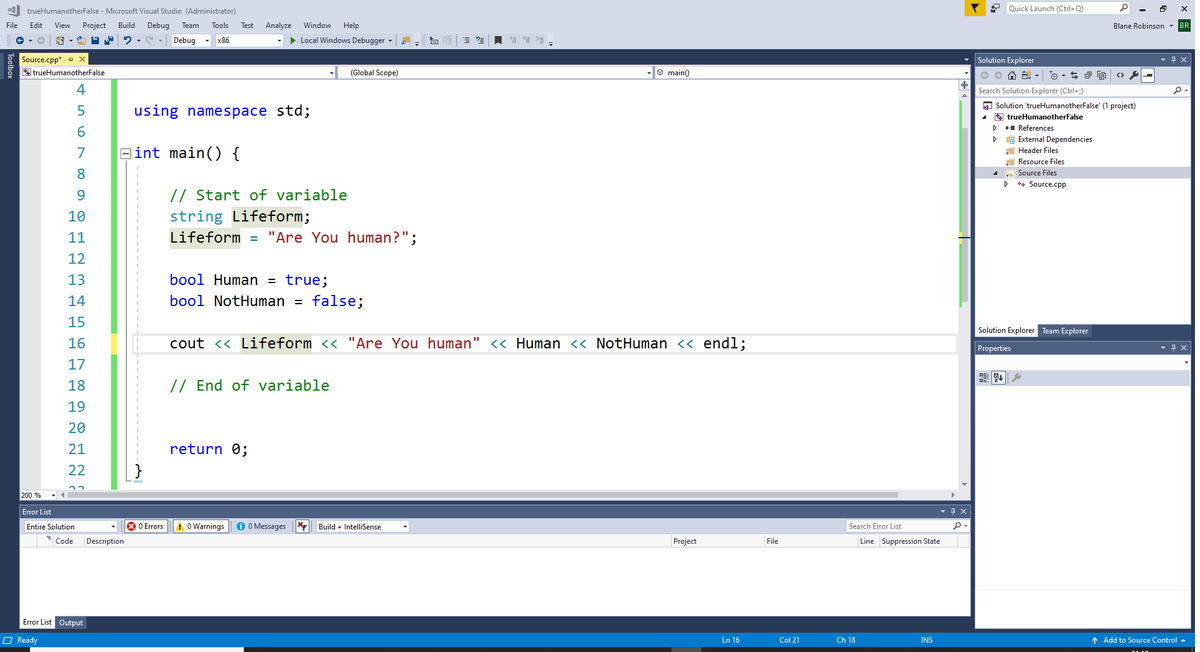Open the Tools menu

pyautogui.click(x=220, y=25)
